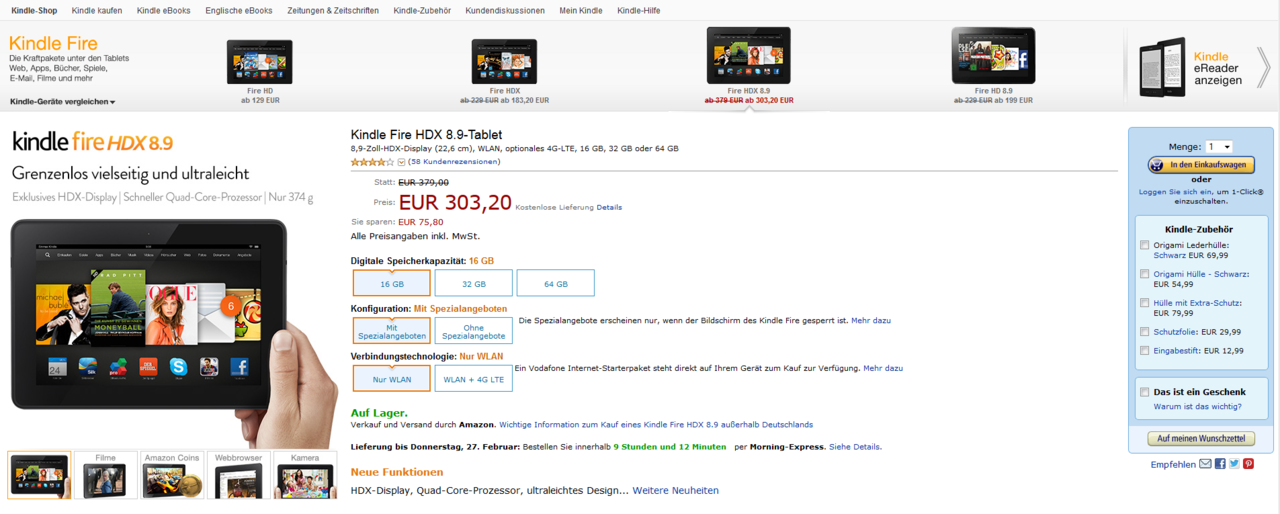The image size is (1280, 514).
Task: Select 64 GB storage option
Action: point(556,283)
